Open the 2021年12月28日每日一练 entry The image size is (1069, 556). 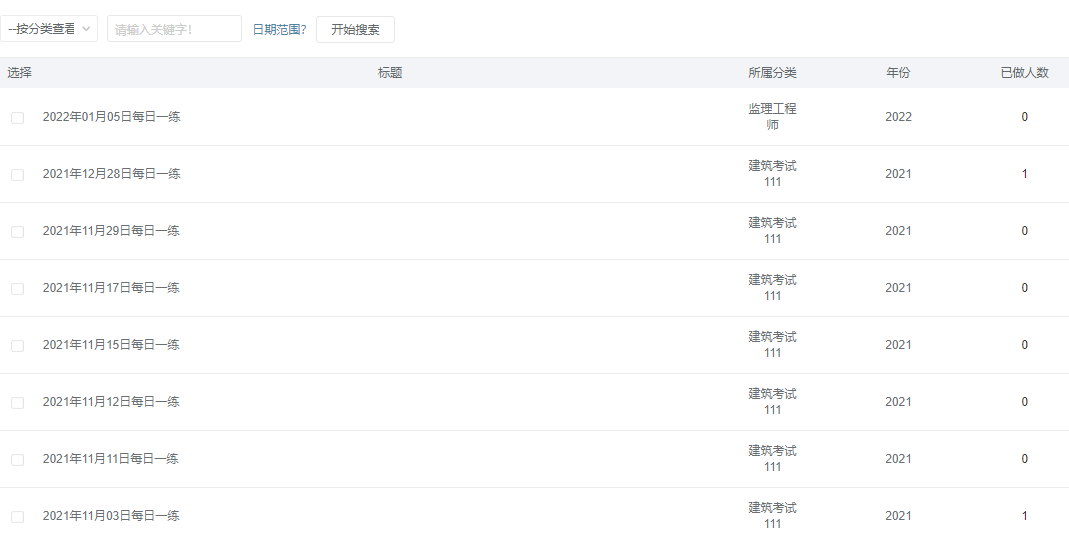pyautogui.click(x=111, y=174)
